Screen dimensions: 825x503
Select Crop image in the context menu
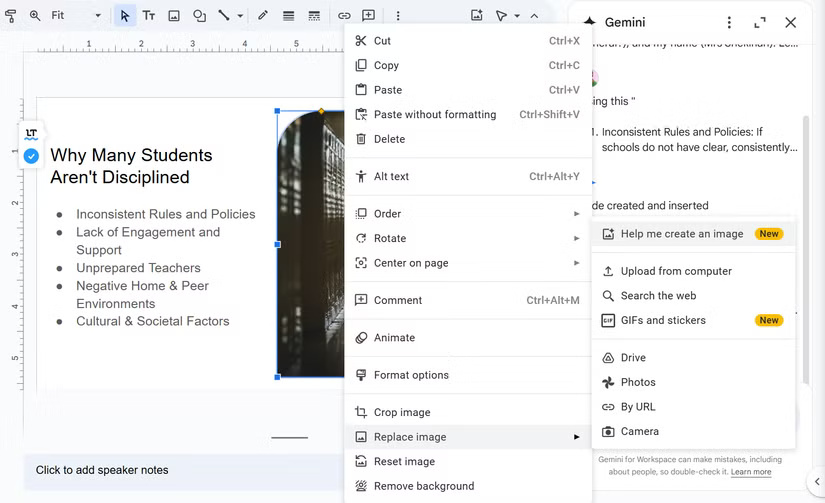[x=401, y=412]
